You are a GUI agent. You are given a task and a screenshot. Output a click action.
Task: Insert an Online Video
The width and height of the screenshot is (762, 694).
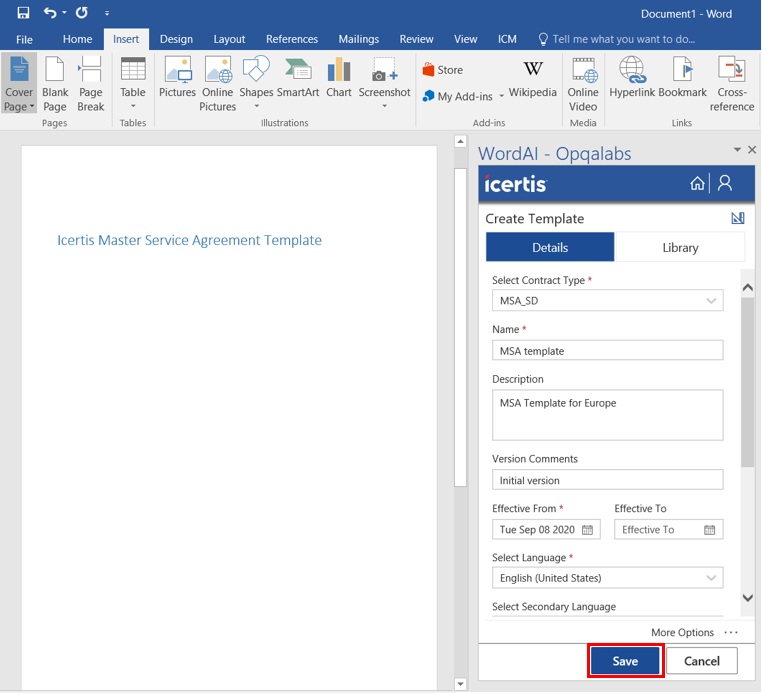coord(583,82)
